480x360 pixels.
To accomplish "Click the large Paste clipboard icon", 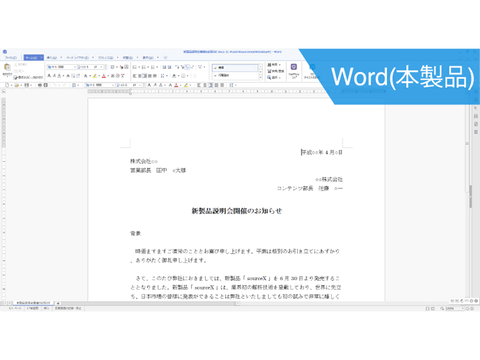I will click(x=7, y=67).
